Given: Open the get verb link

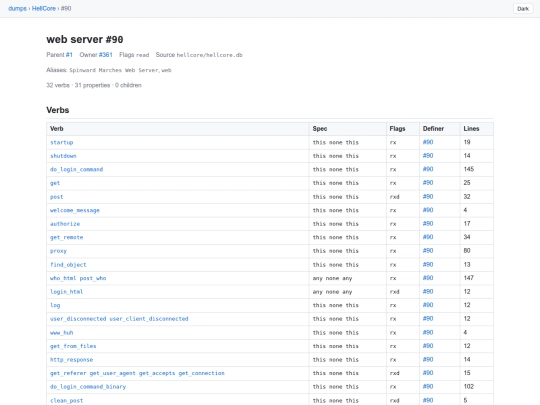Looking at the screenshot, I should tap(55, 183).
